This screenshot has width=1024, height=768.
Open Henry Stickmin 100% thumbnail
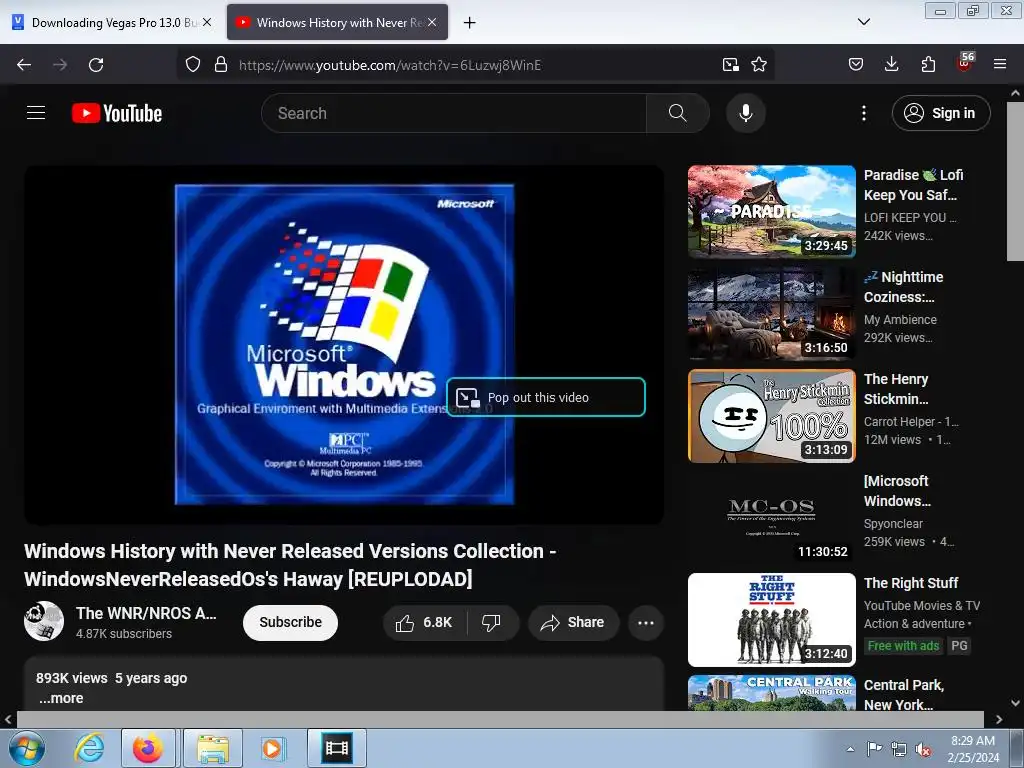click(x=771, y=415)
